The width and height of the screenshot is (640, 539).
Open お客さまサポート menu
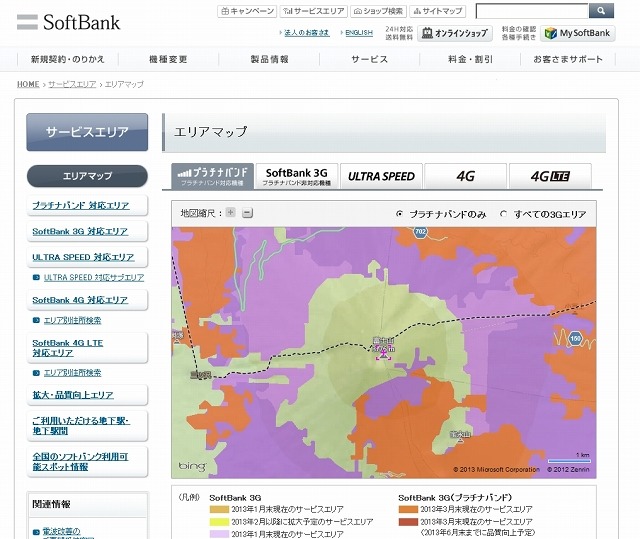[568, 59]
